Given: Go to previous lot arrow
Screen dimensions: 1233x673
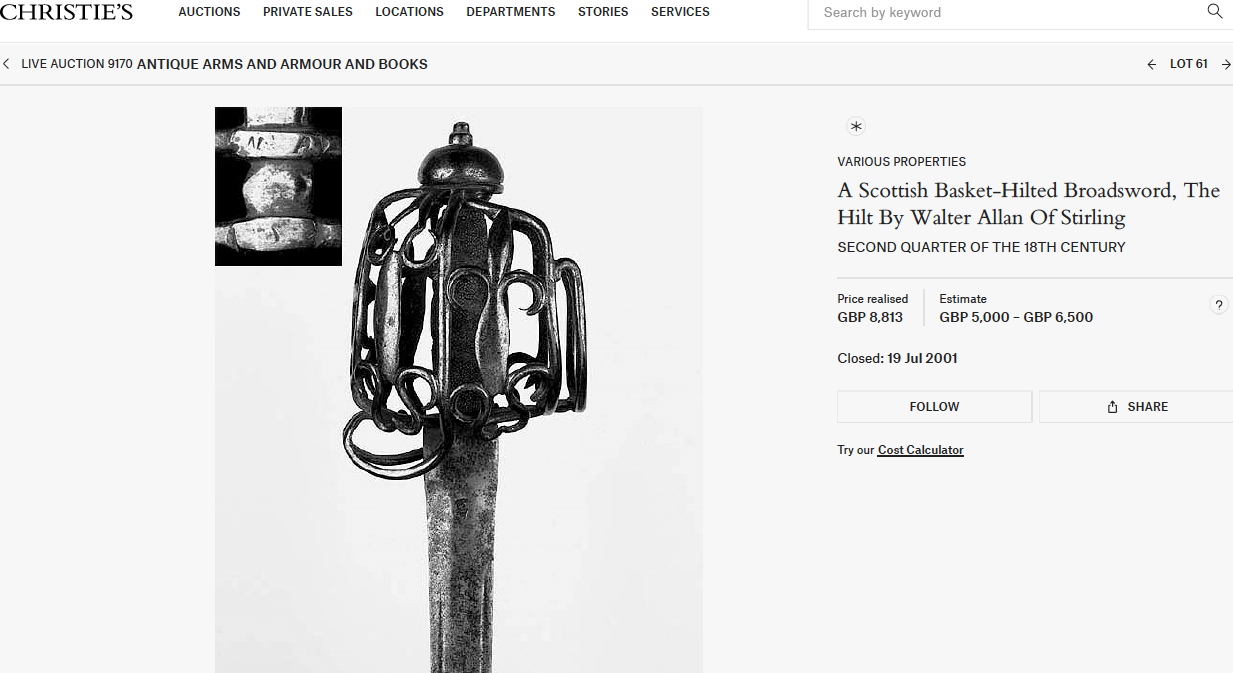Looking at the screenshot, I should 1152,64.
